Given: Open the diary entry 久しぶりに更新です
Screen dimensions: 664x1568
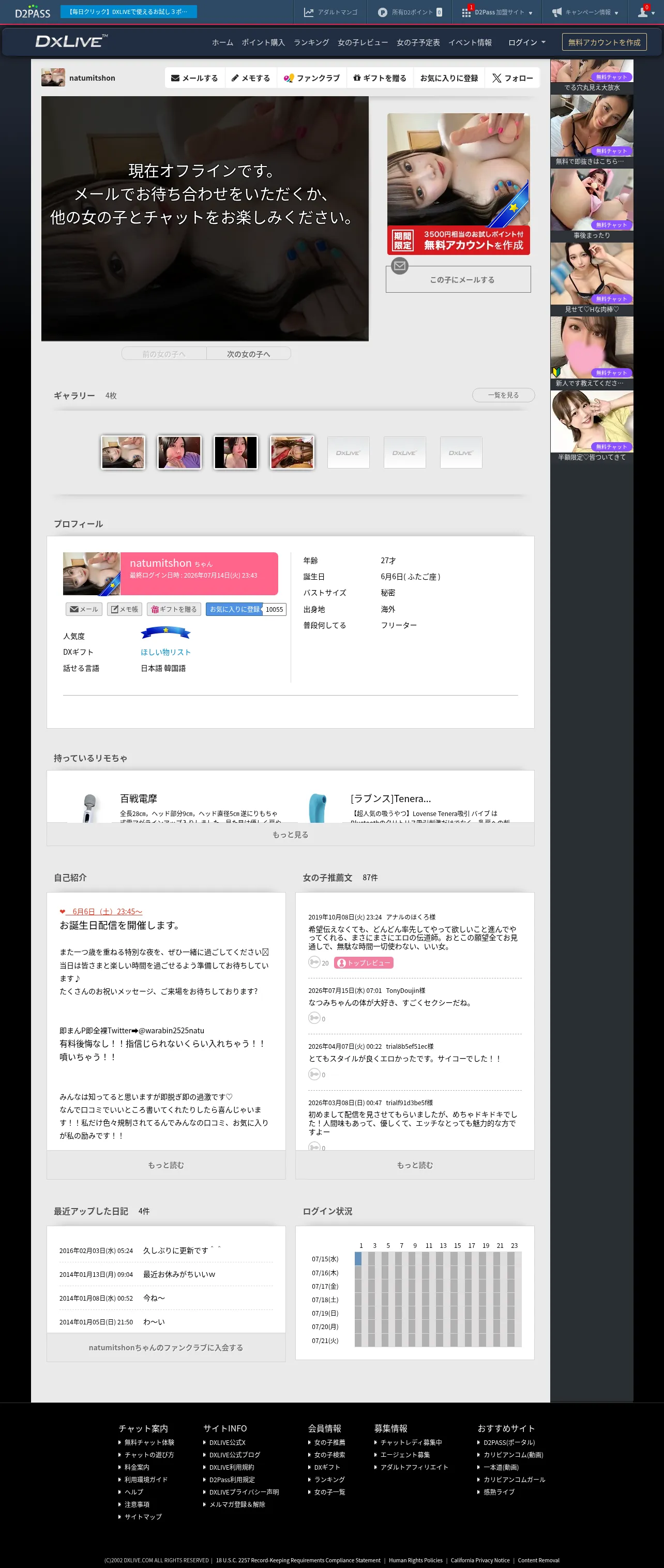Looking at the screenshot, I should (x=182, y=1250).
